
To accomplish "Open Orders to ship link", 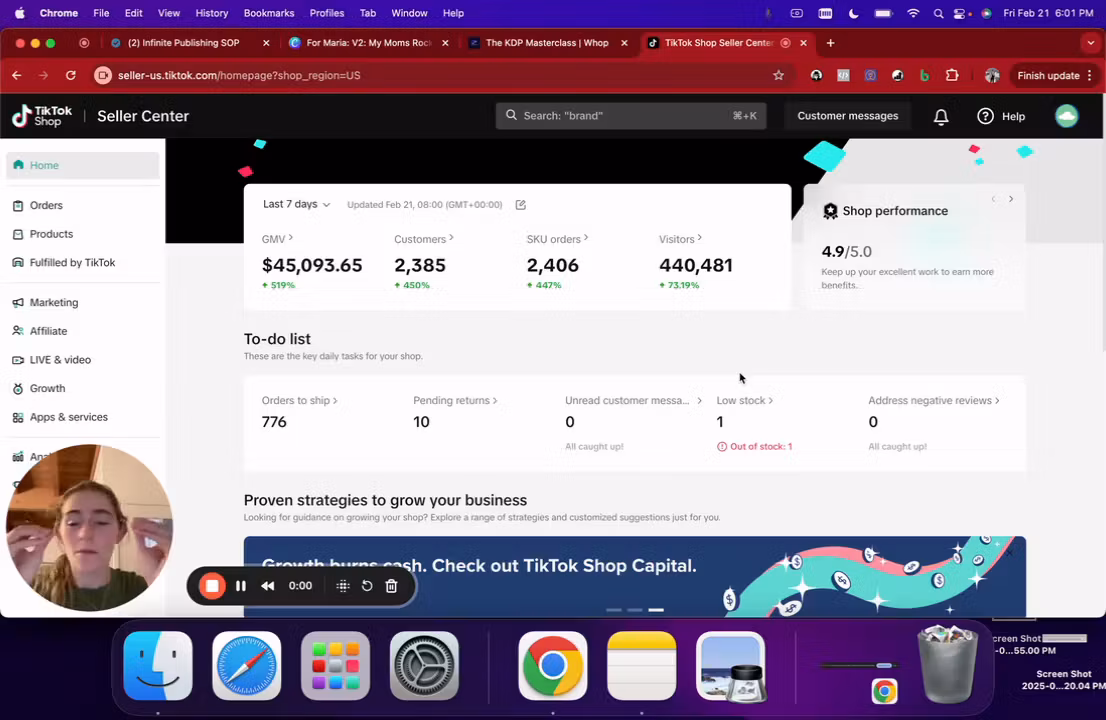I will [x=299, y=400].
